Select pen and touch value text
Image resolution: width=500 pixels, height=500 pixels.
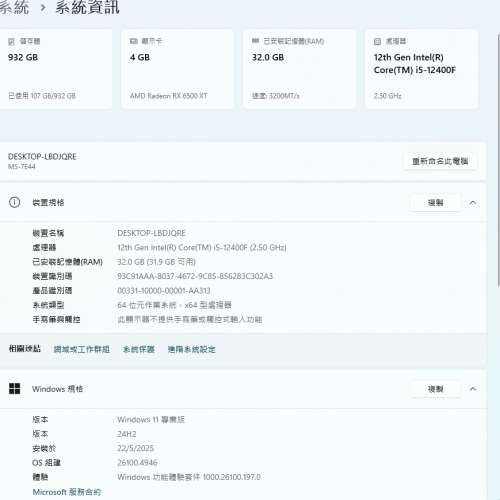pyautogui.click(x=190, y=319)
